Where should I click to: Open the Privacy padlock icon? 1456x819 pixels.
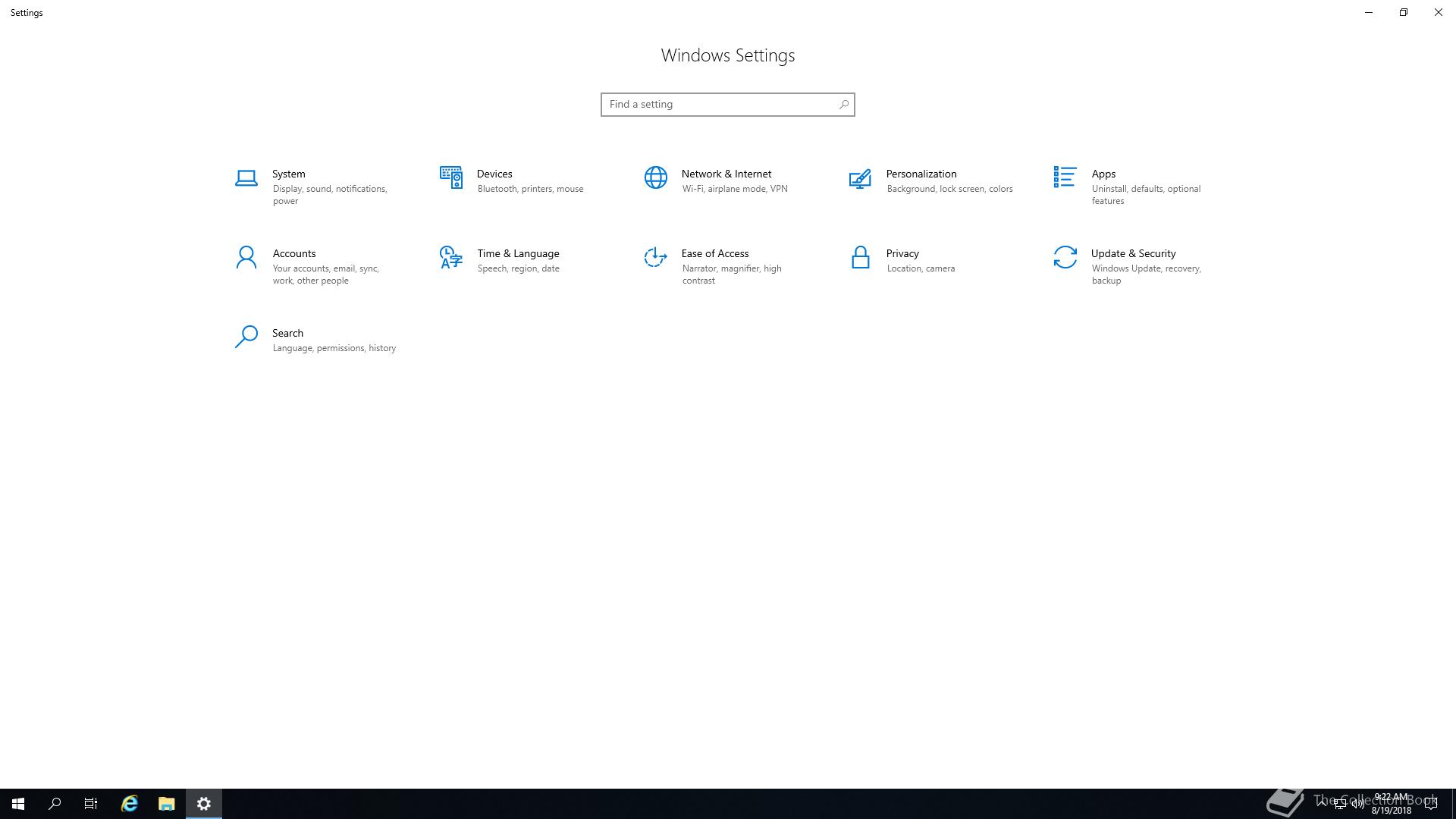(x=860, y=257)
